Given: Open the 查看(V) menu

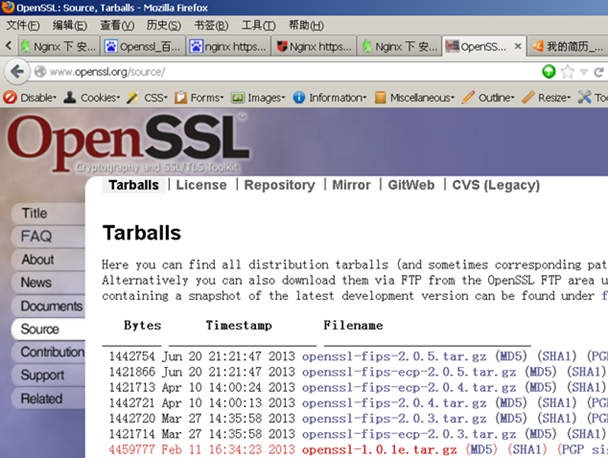Looking at the screenshot, I should click(x=117, y=26).
